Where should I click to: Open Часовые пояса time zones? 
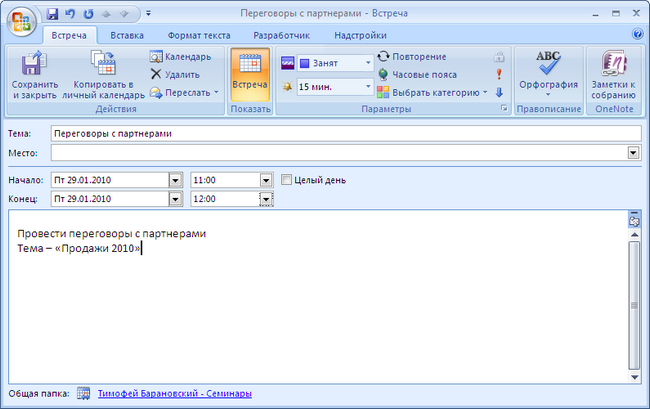tap(417, 74)
